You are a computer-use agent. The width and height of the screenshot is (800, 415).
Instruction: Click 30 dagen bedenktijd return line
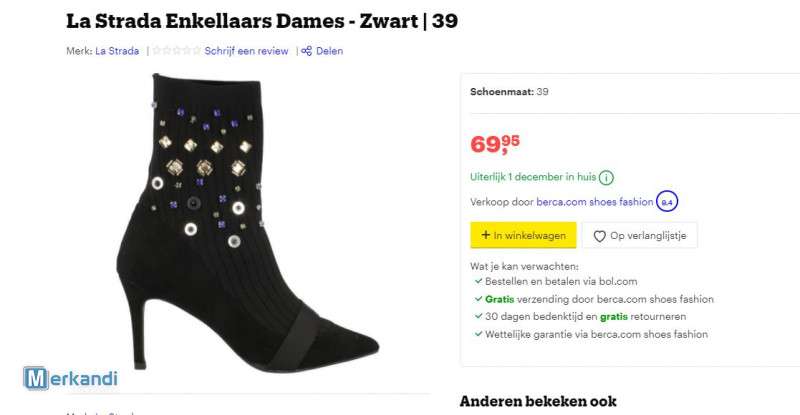(x=580, y=316)
